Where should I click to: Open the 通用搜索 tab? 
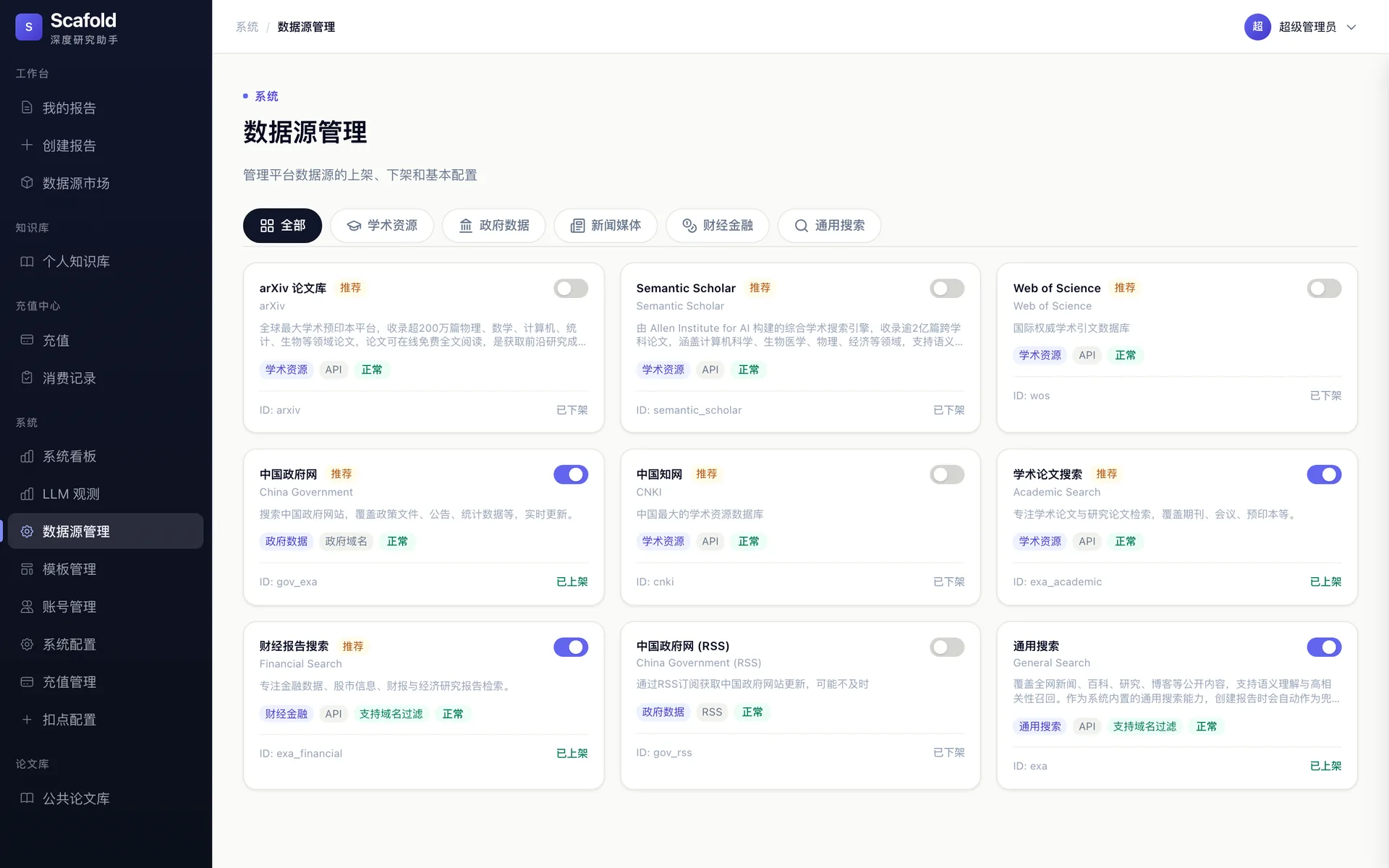click(x=829, y=226)
